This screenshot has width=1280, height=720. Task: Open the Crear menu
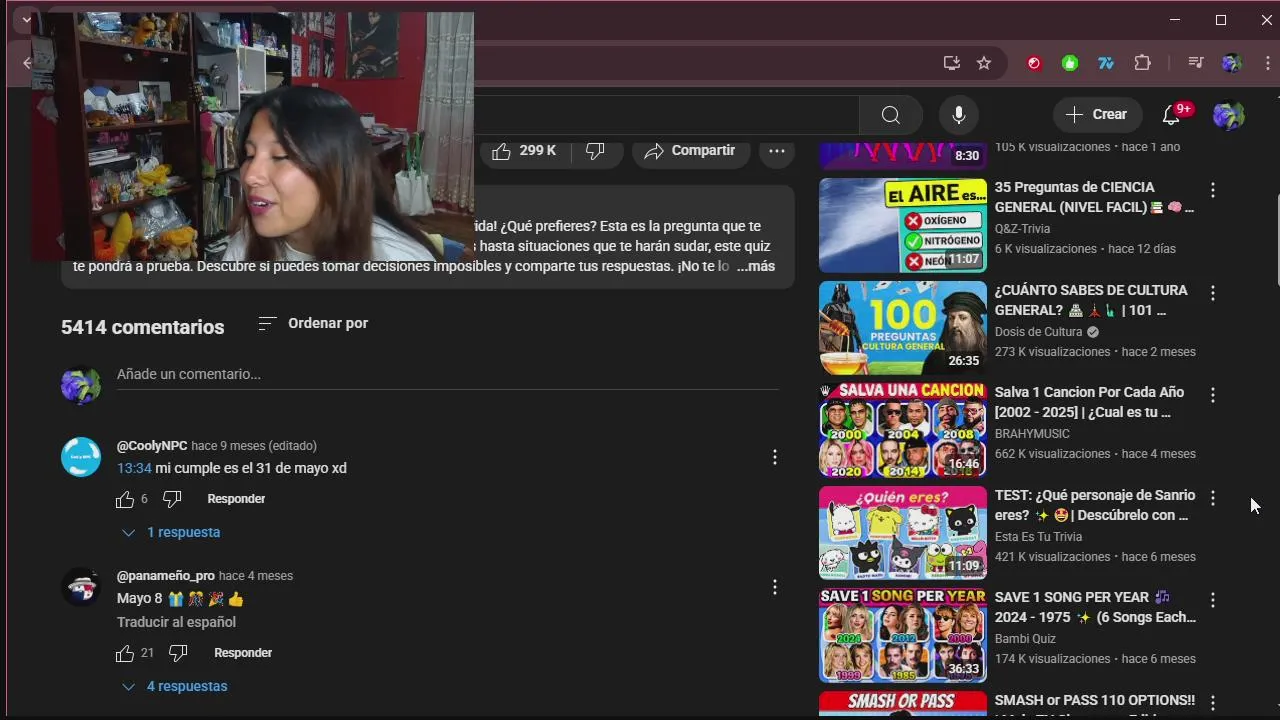coord(1096,115)
